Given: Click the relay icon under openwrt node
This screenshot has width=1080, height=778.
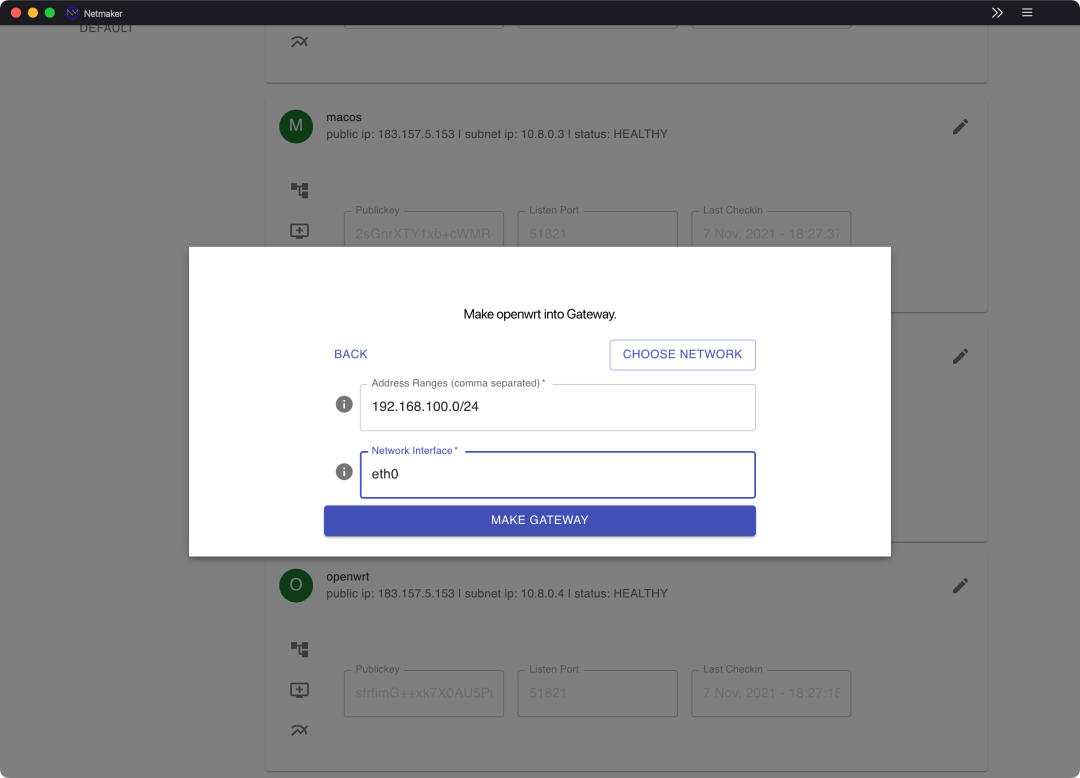Looking at the screenshot, I should coord(299,731).
